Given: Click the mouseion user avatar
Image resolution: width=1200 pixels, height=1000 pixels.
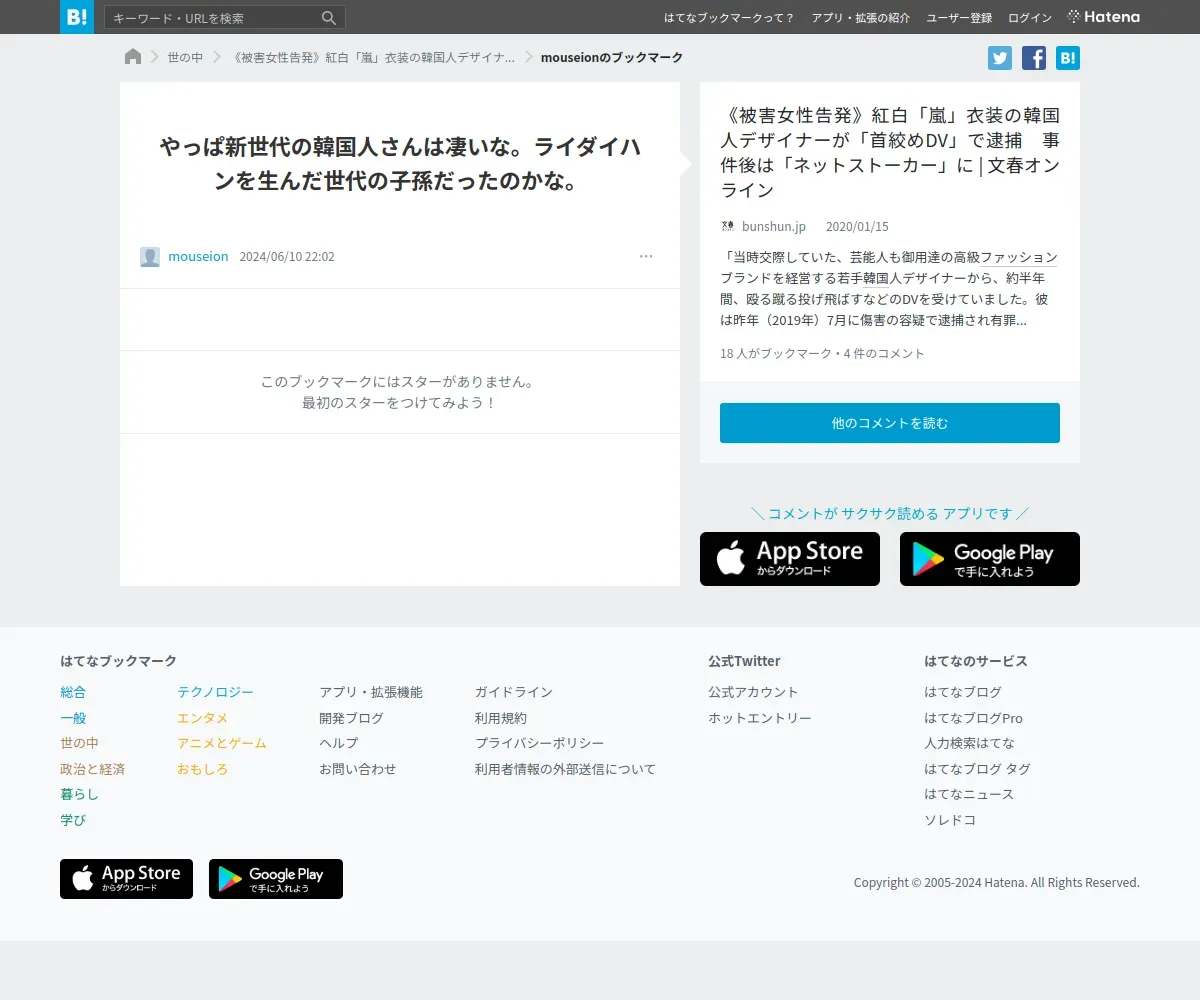Looking at the screenshot, I should [150, 257].
